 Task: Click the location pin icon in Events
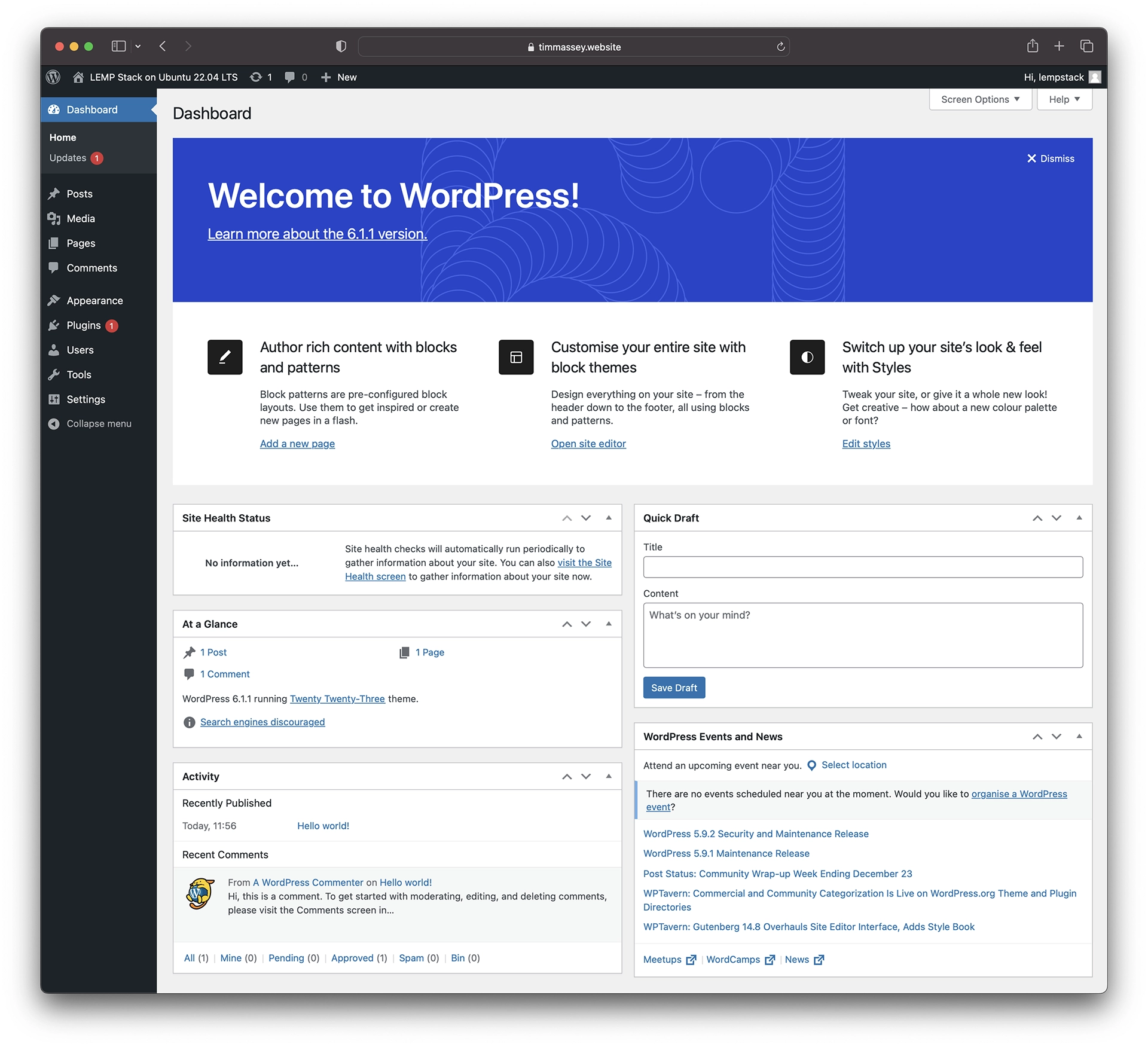(811, 765)
